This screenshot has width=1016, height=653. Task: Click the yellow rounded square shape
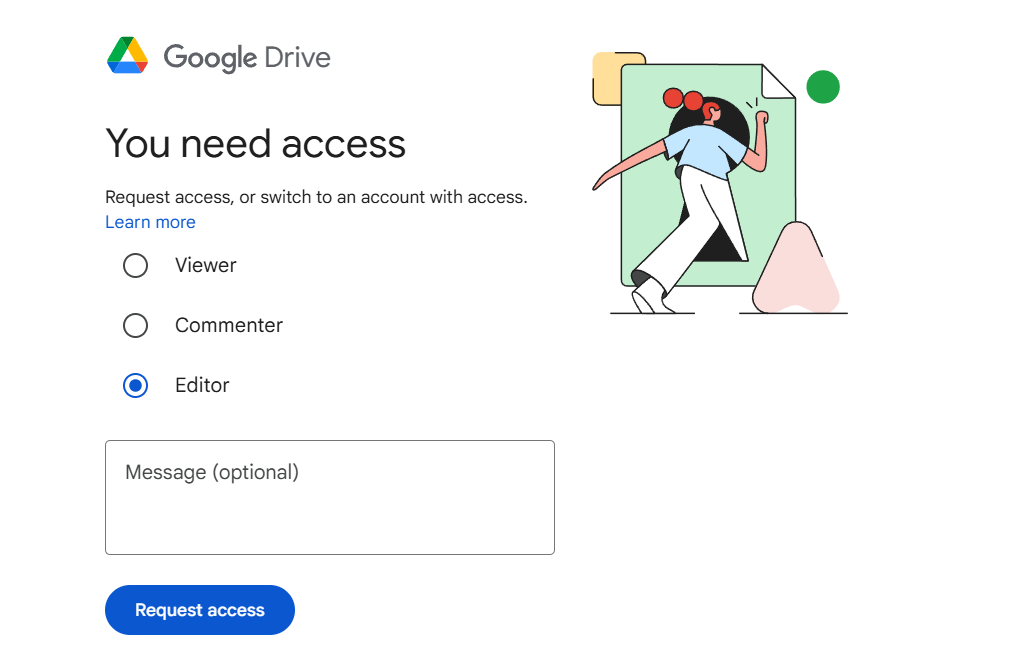tap(605, 78)
